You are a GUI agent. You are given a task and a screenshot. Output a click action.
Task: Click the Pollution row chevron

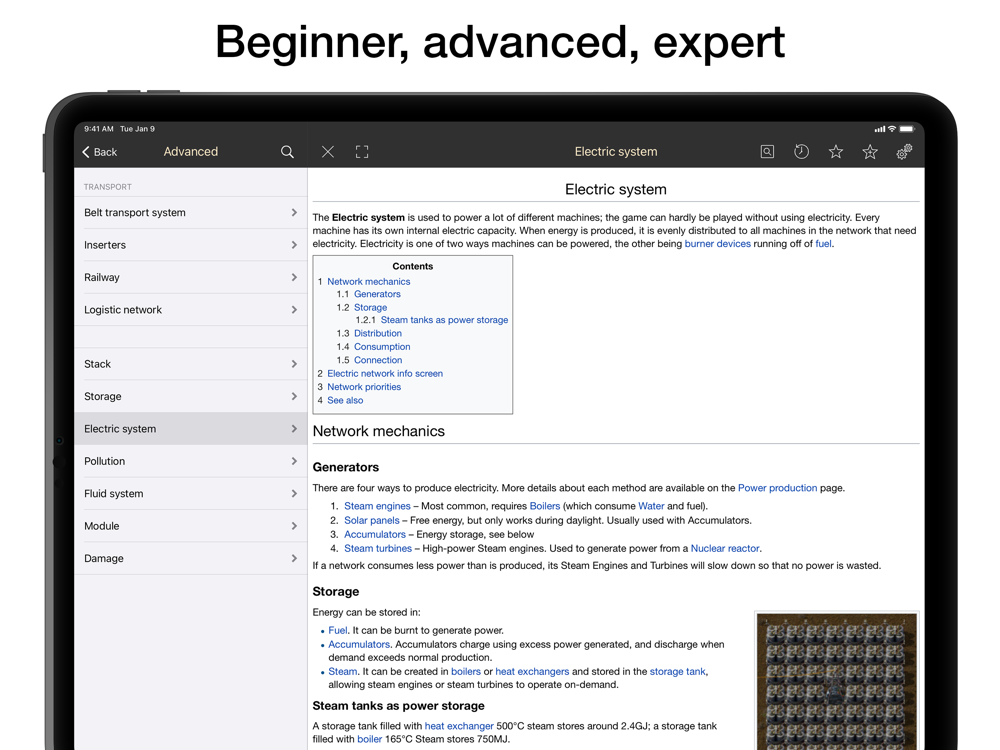(294, 461)
